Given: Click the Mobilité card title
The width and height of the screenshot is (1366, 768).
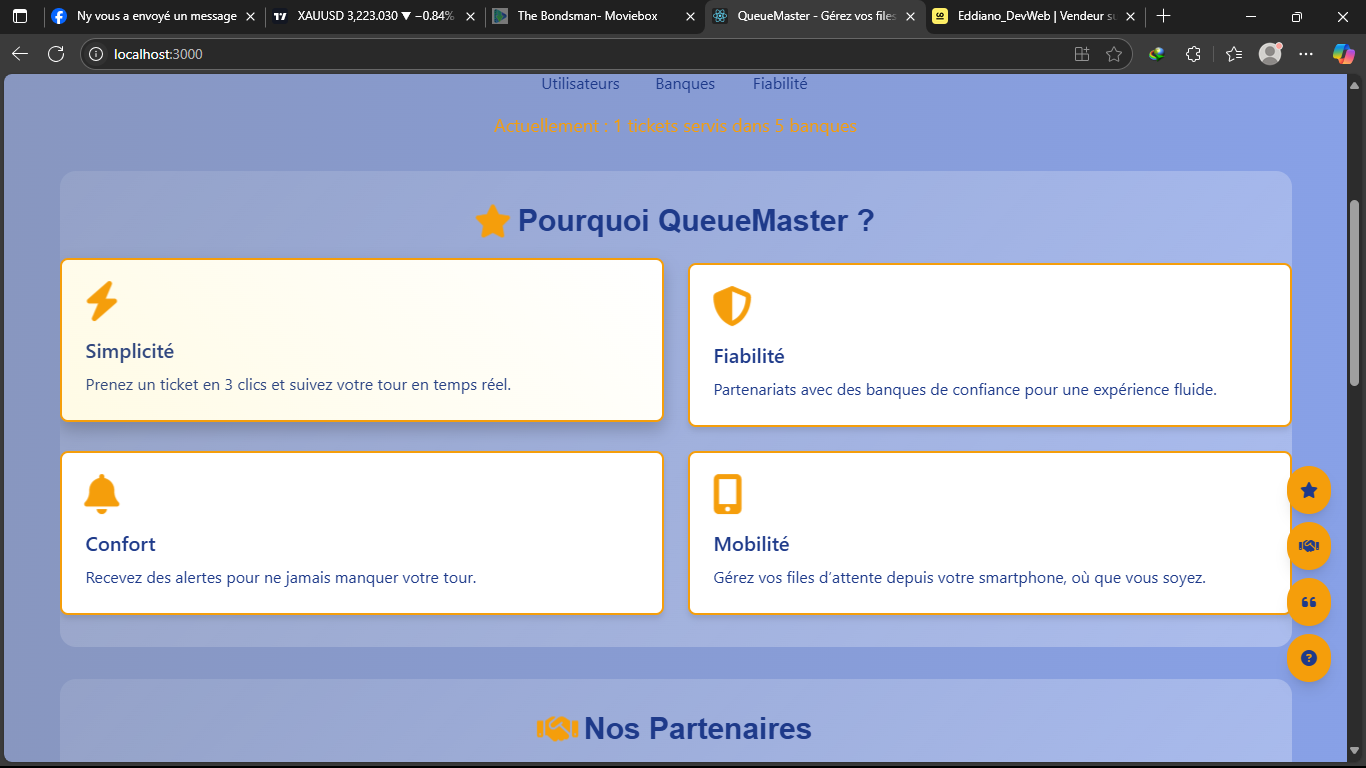Looking at the screenshot, I should pyautogui.click(x=751, y=544).
